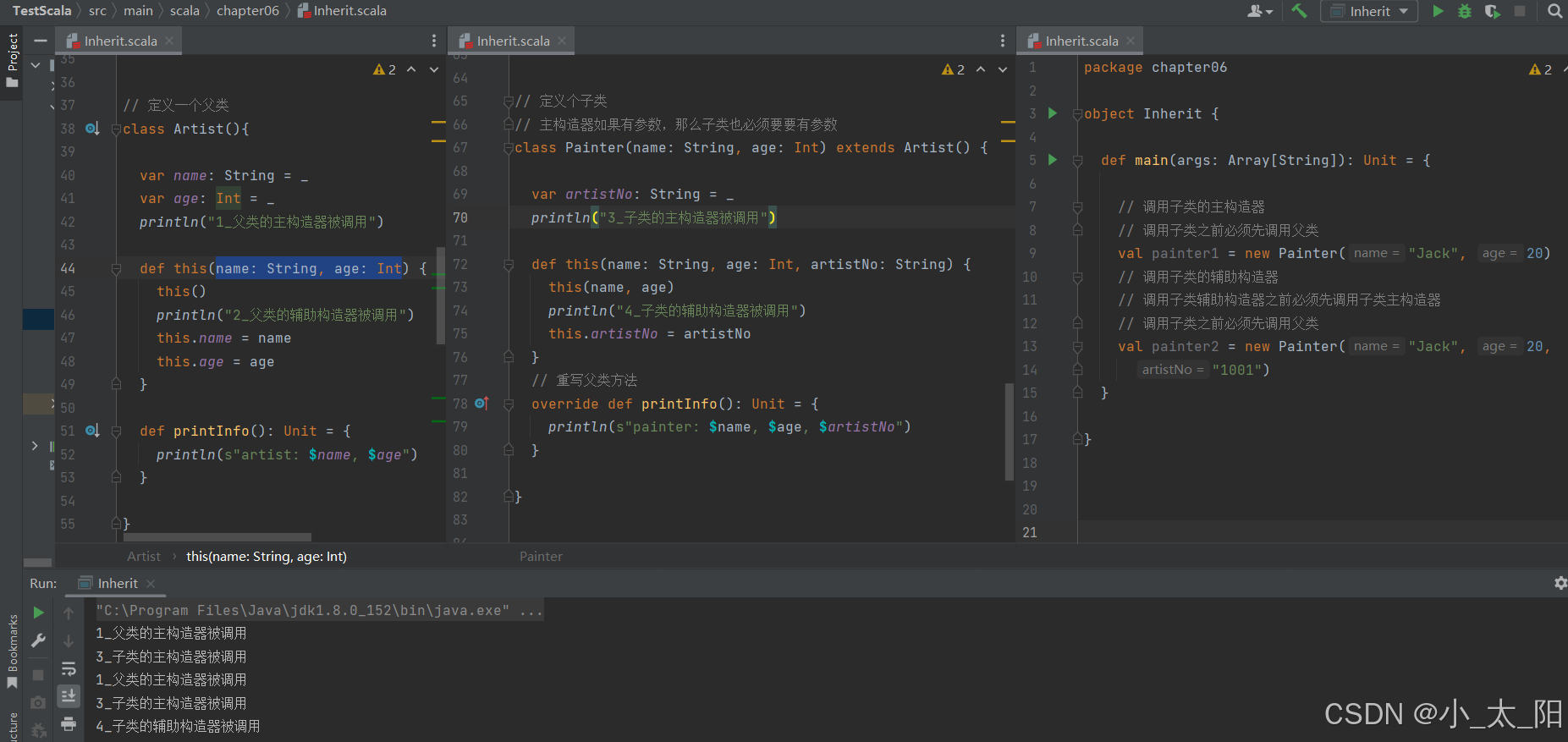Viewport: 1568px width, 742px height.
Task: Collapse override printInfo fold at line 78
Action: pyautogui.click(x=509, y=404)
